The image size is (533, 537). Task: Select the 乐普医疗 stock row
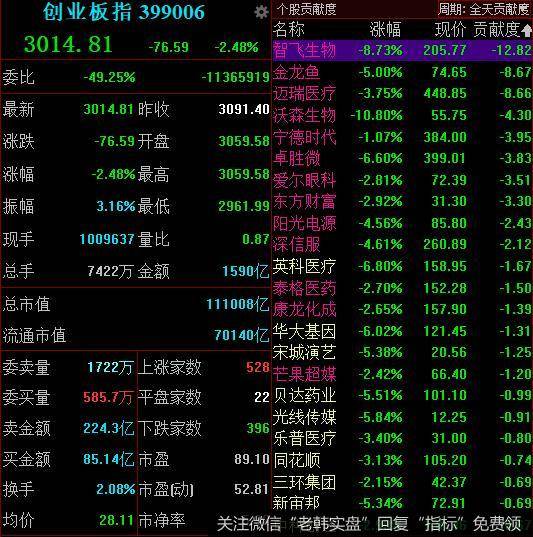(402, 438)
